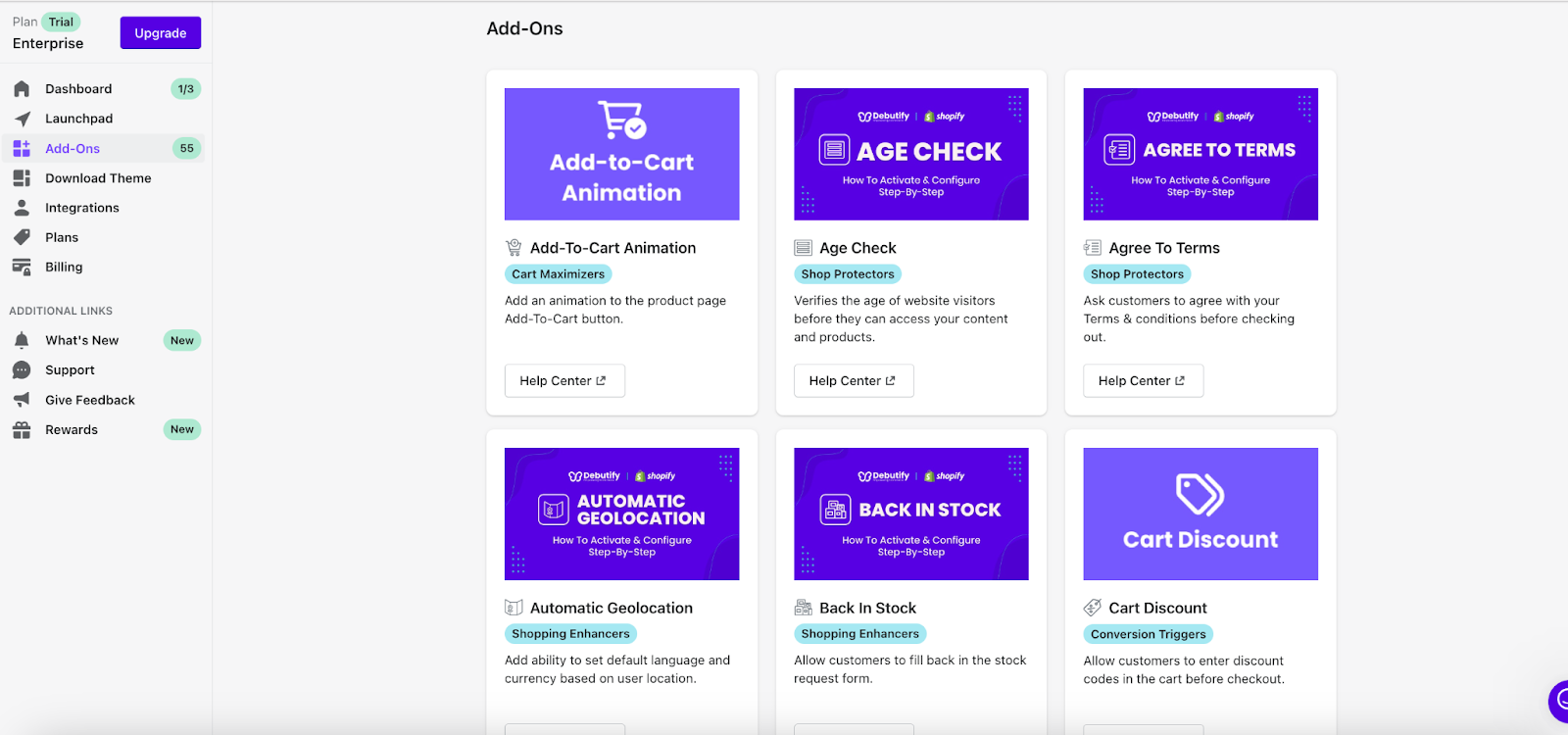The width and height of the screenshot is (1568, 735).
Task: Click the Add-To-Cart Animation basket icon
Action: [514, 248]
